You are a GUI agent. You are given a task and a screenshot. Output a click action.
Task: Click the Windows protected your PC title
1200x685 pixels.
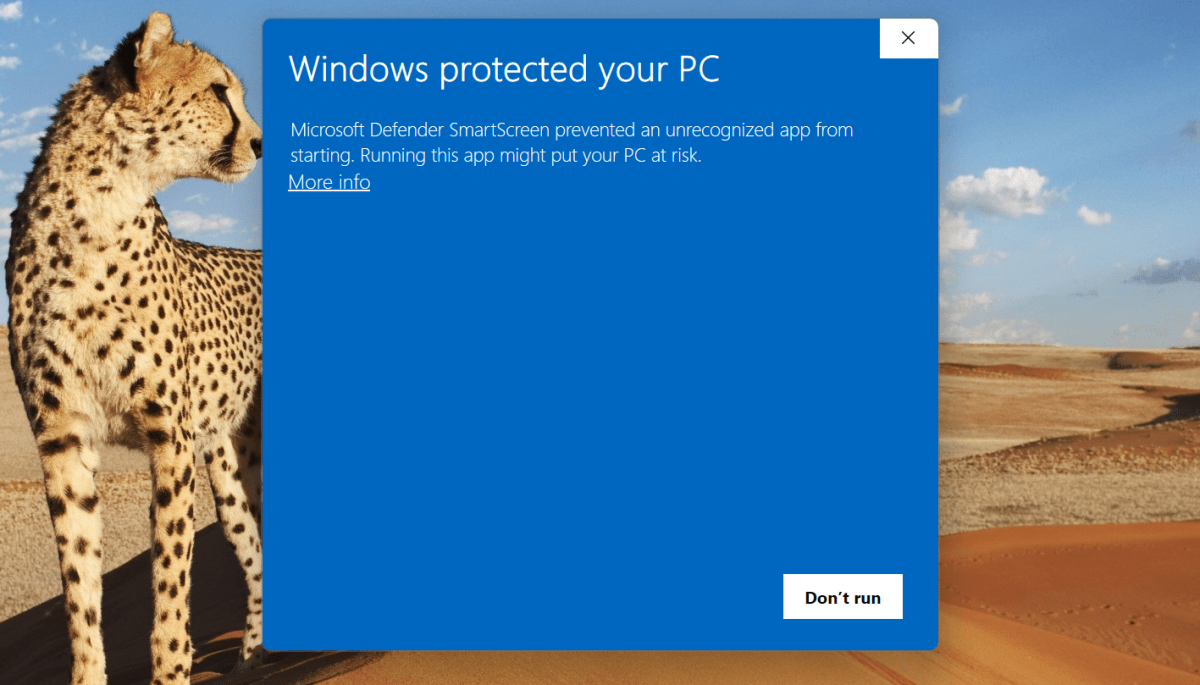tap(503, 69)
